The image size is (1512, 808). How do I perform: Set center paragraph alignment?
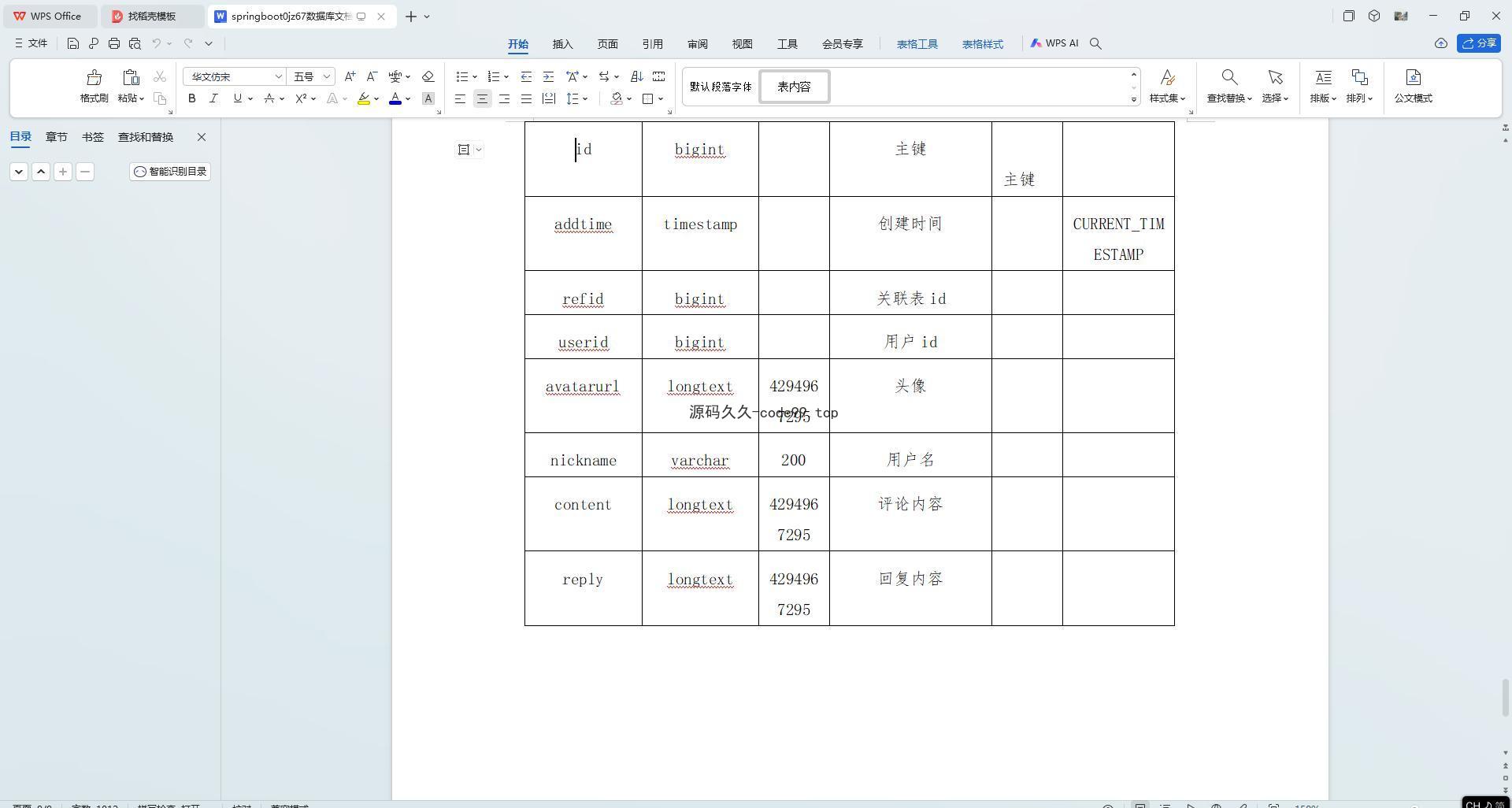pos(482,98)
